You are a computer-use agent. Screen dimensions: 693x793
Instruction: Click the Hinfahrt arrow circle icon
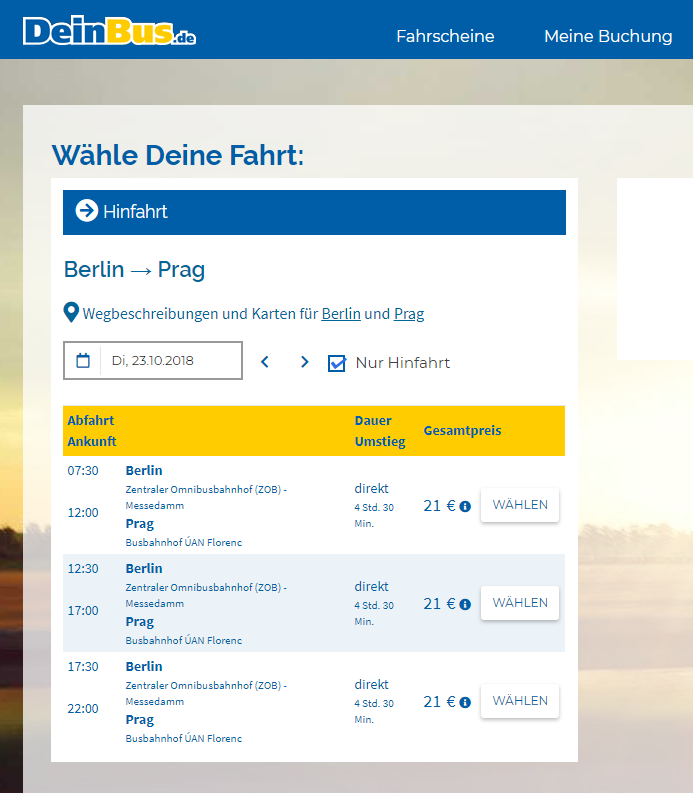click(x=87, y=211)
